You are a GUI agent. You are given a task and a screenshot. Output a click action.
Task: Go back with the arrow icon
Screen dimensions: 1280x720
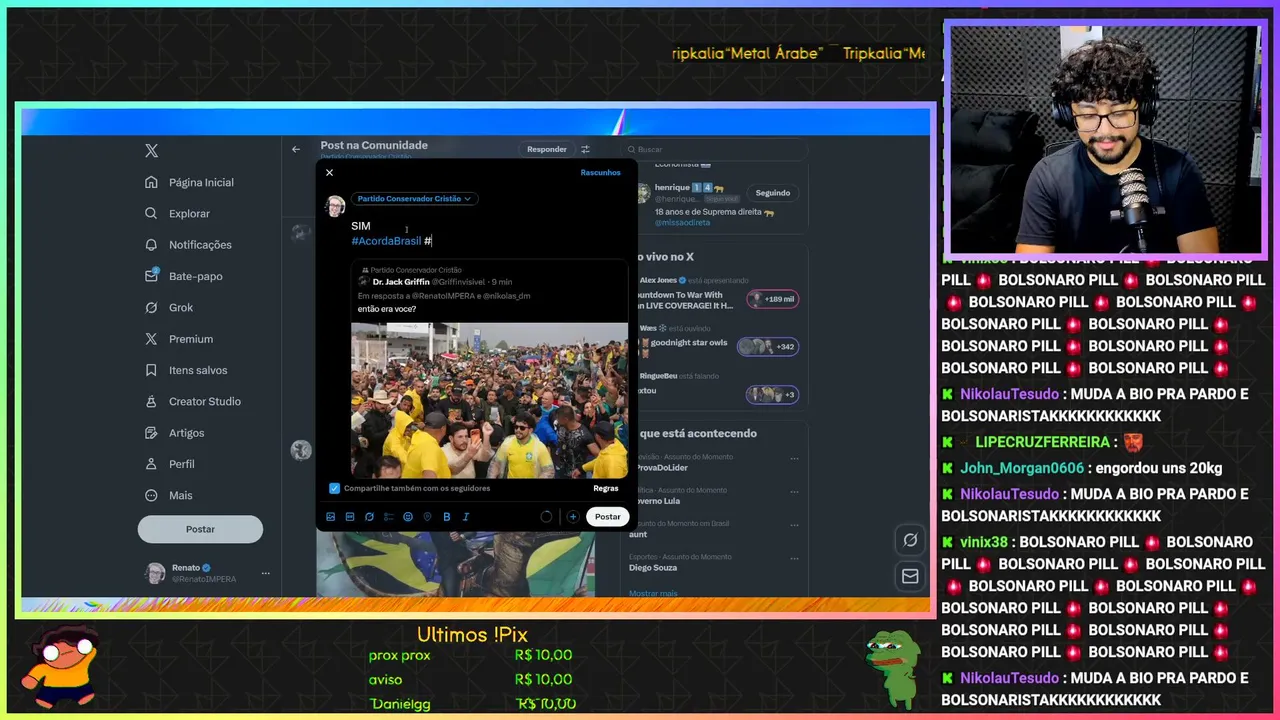296,149
